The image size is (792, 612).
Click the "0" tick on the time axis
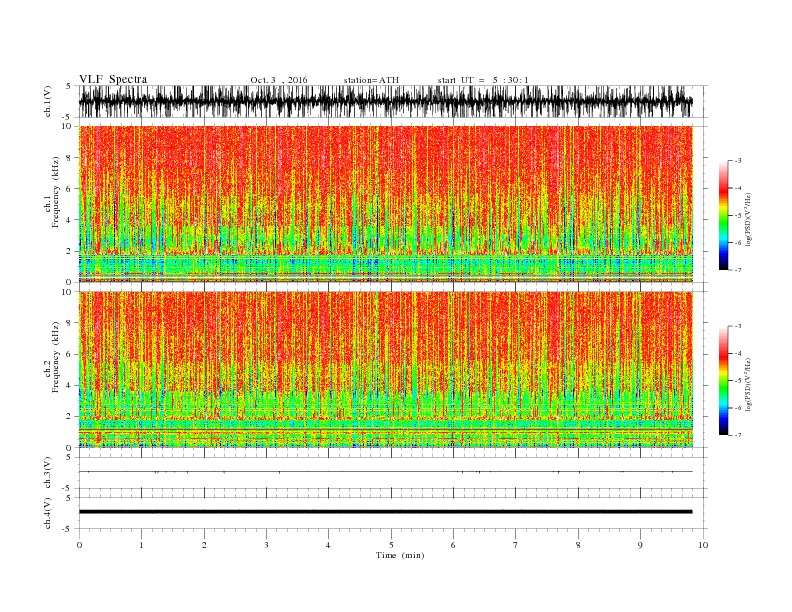pyautogui.click(x=79, y=545)
